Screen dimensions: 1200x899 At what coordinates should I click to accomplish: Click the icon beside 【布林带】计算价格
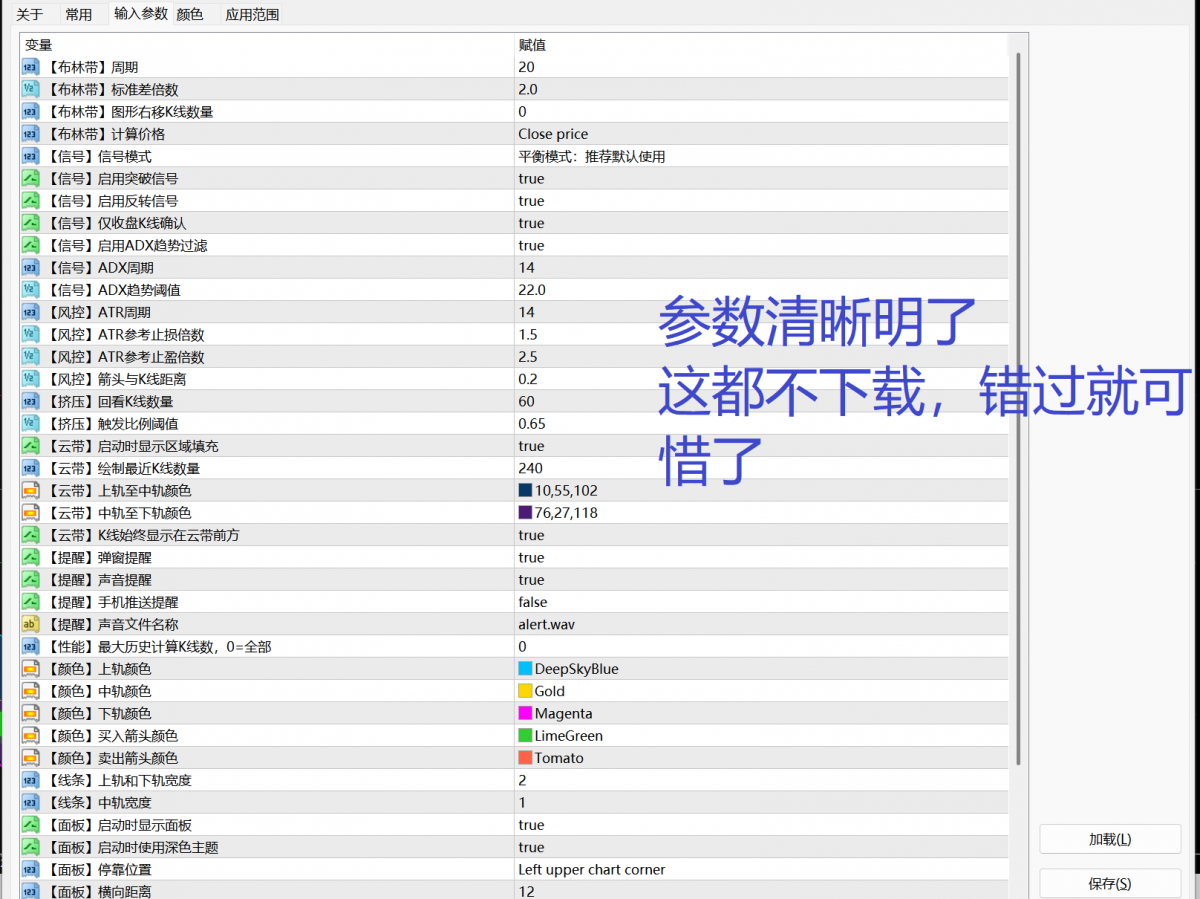coord(30,134)
